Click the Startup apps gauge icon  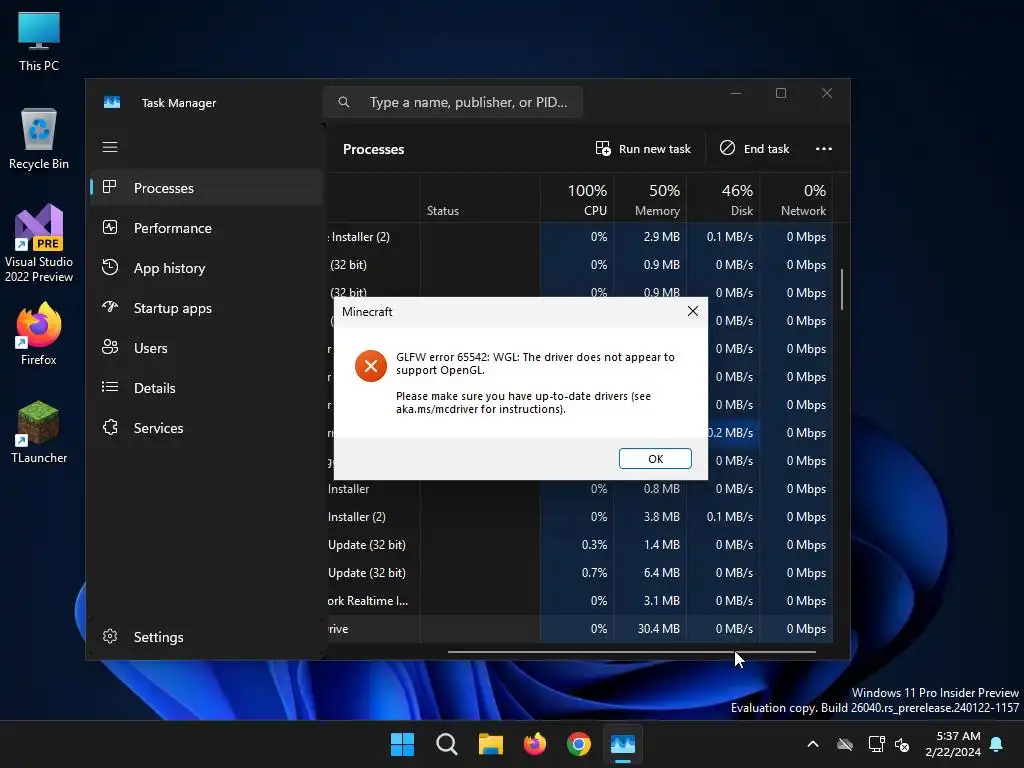[x=110, y=306]
